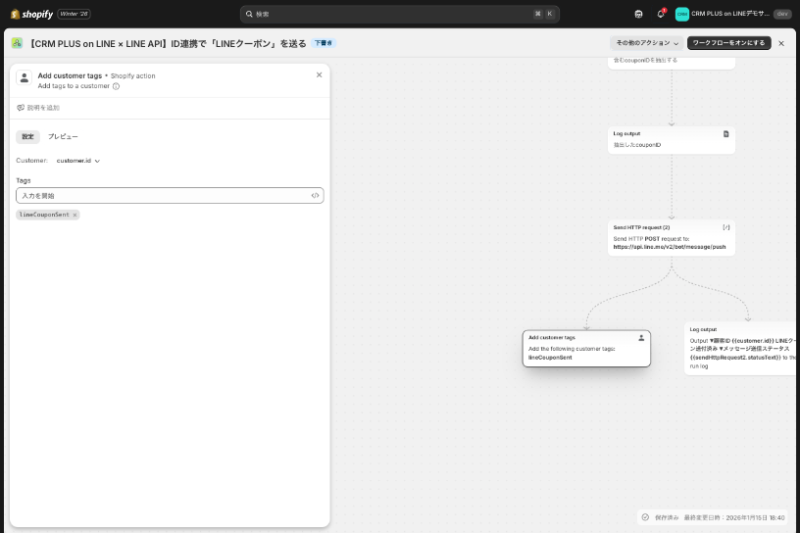Turn on the workflow with ワークフローをオンにする

click(x=729, y=43)
